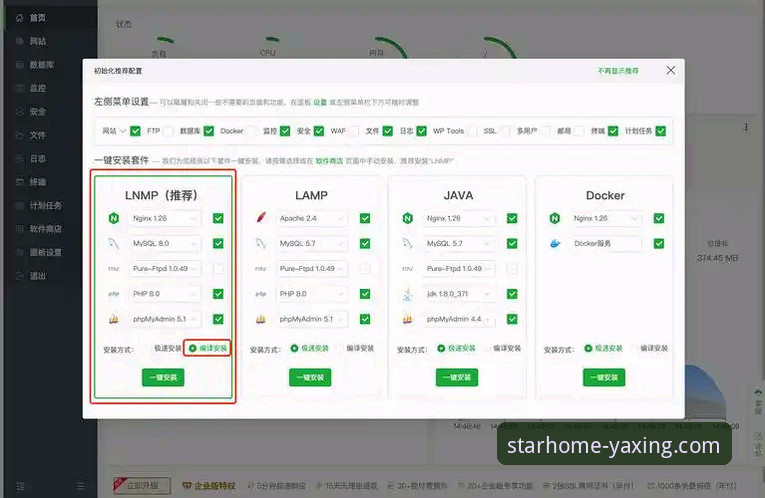Click Nginx icon in LNMP card
765x498 pixels.
tap(114, 218)
